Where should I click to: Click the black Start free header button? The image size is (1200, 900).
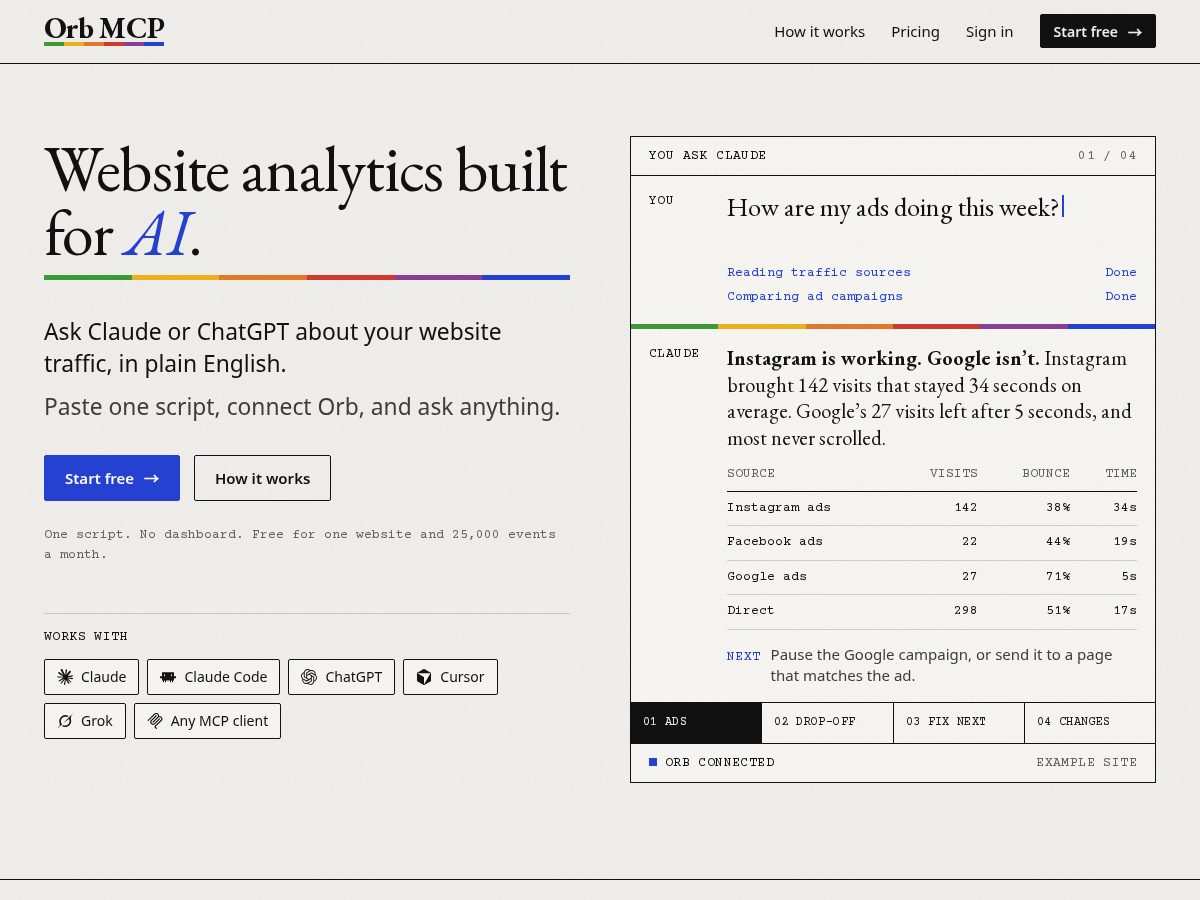1098,31
